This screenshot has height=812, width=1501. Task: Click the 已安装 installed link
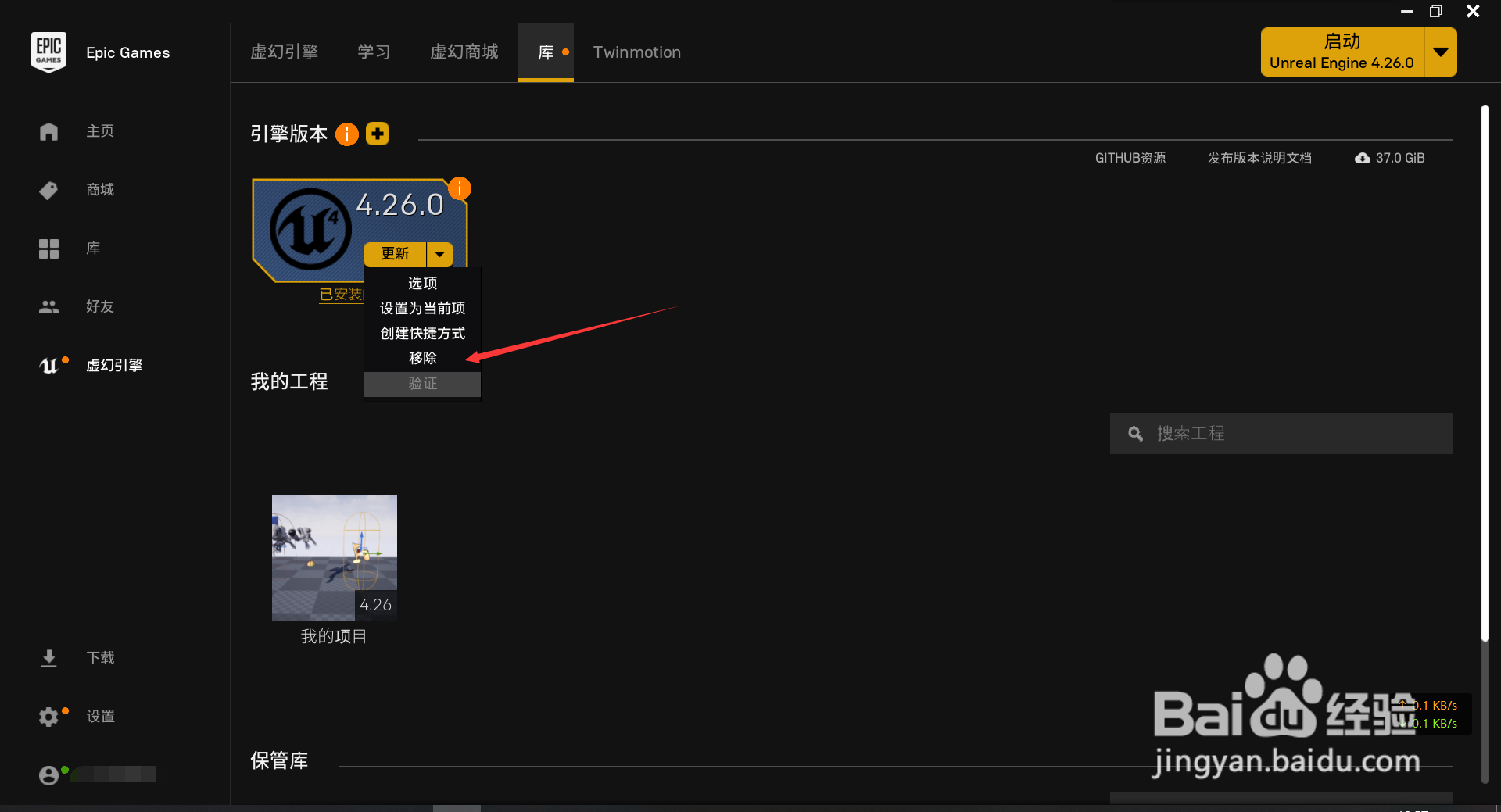pyautogui.click(x=341, y=295)
